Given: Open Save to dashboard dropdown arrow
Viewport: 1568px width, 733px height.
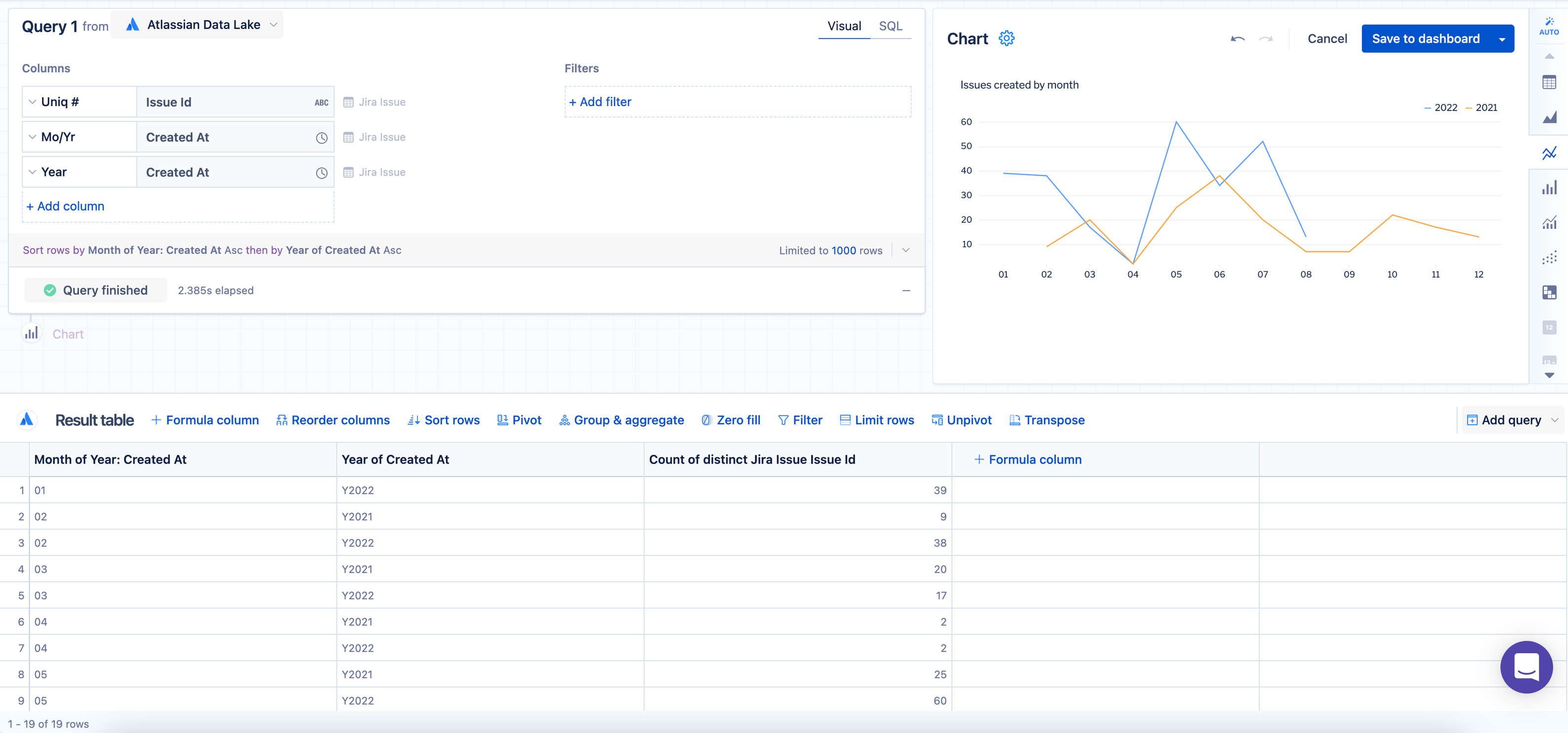Looking at the screenshot, I should [x=1502, y=39].
